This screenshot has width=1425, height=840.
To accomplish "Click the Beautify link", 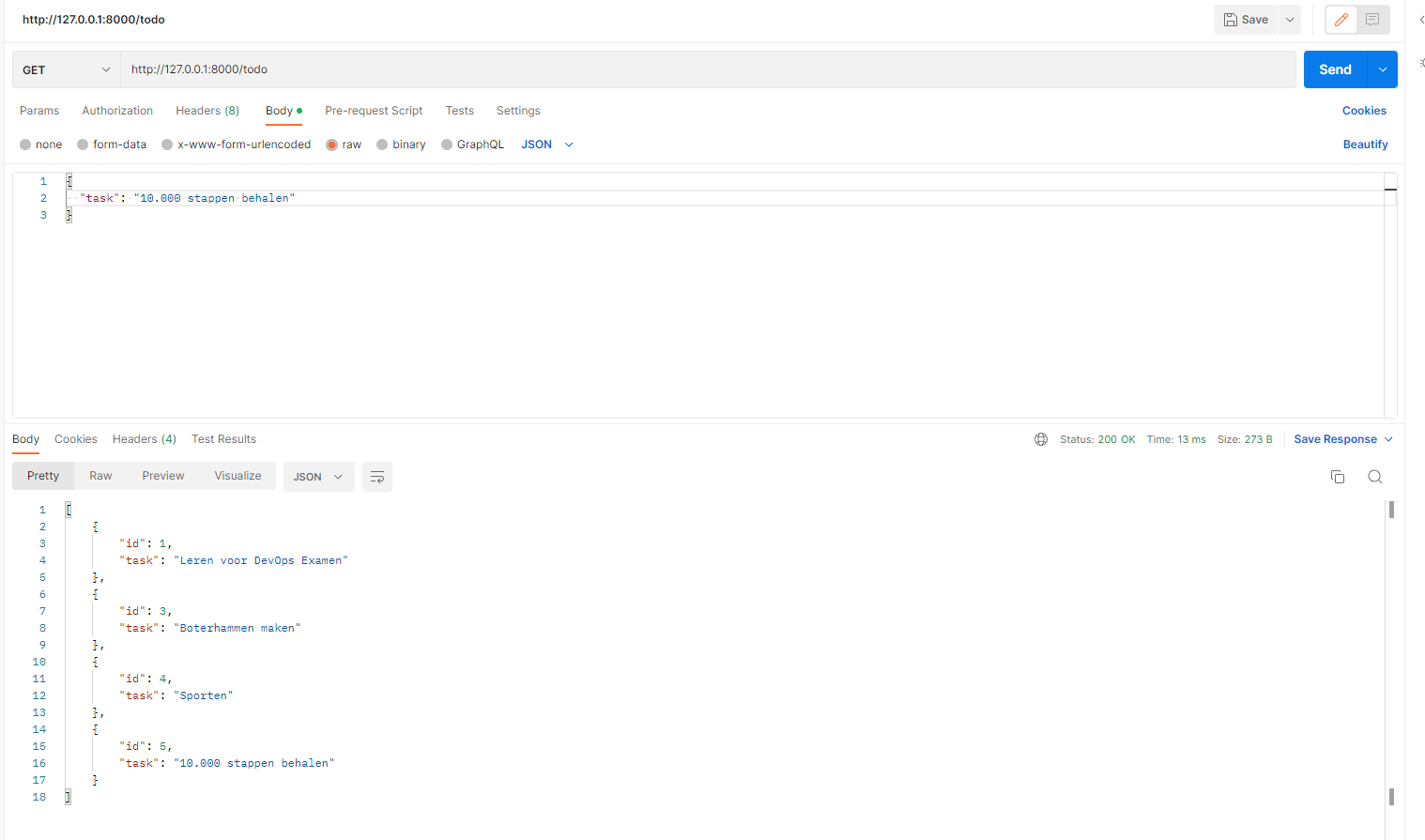I will click(1365, 144).
